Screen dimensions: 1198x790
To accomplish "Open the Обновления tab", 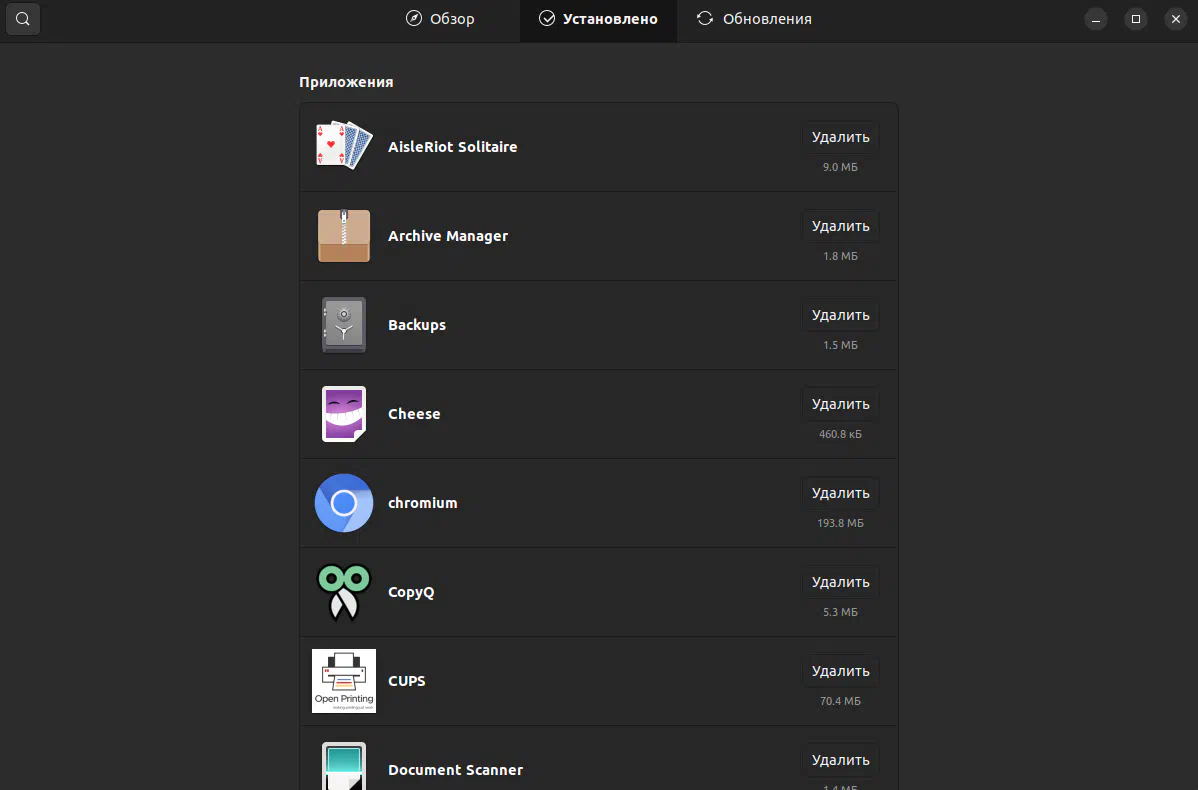I will (754, 19).
